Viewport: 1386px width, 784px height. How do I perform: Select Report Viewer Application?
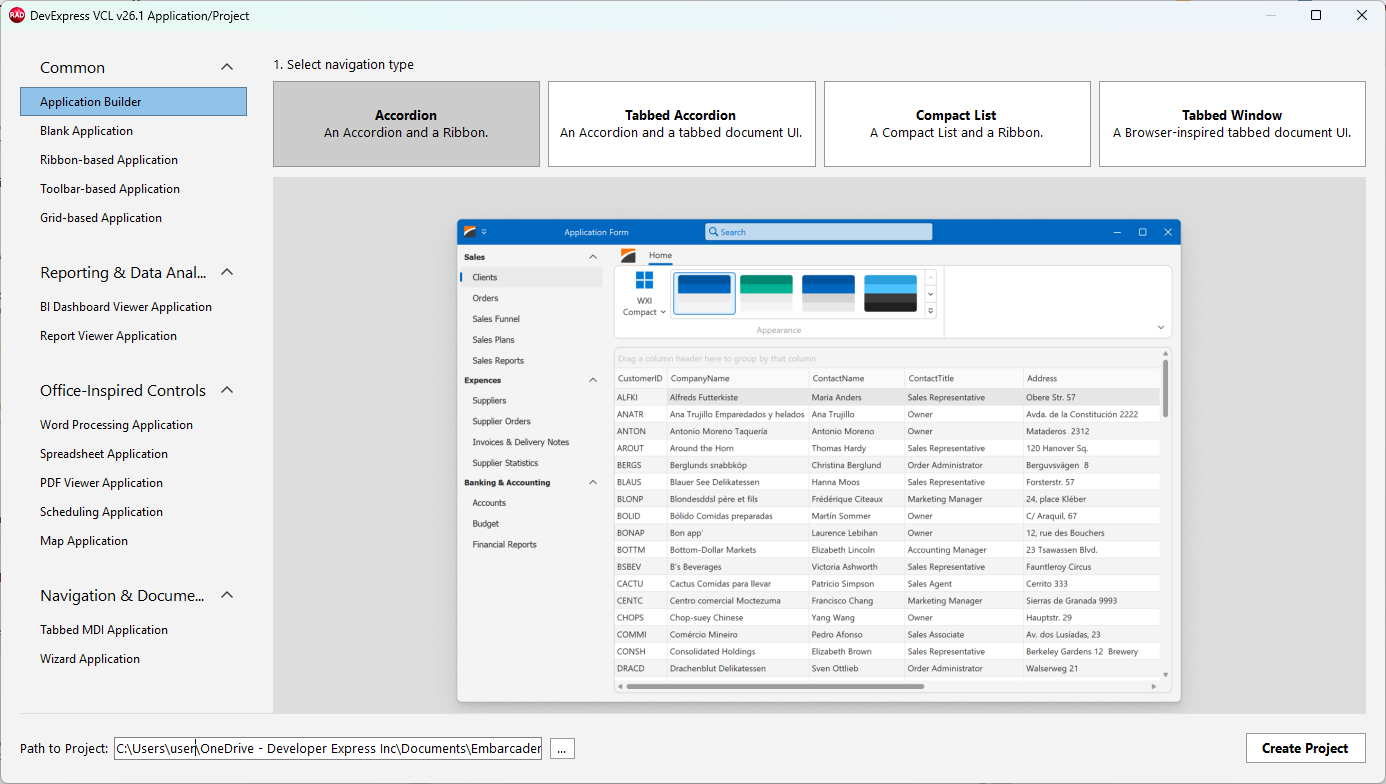click(x=108, y=336)
